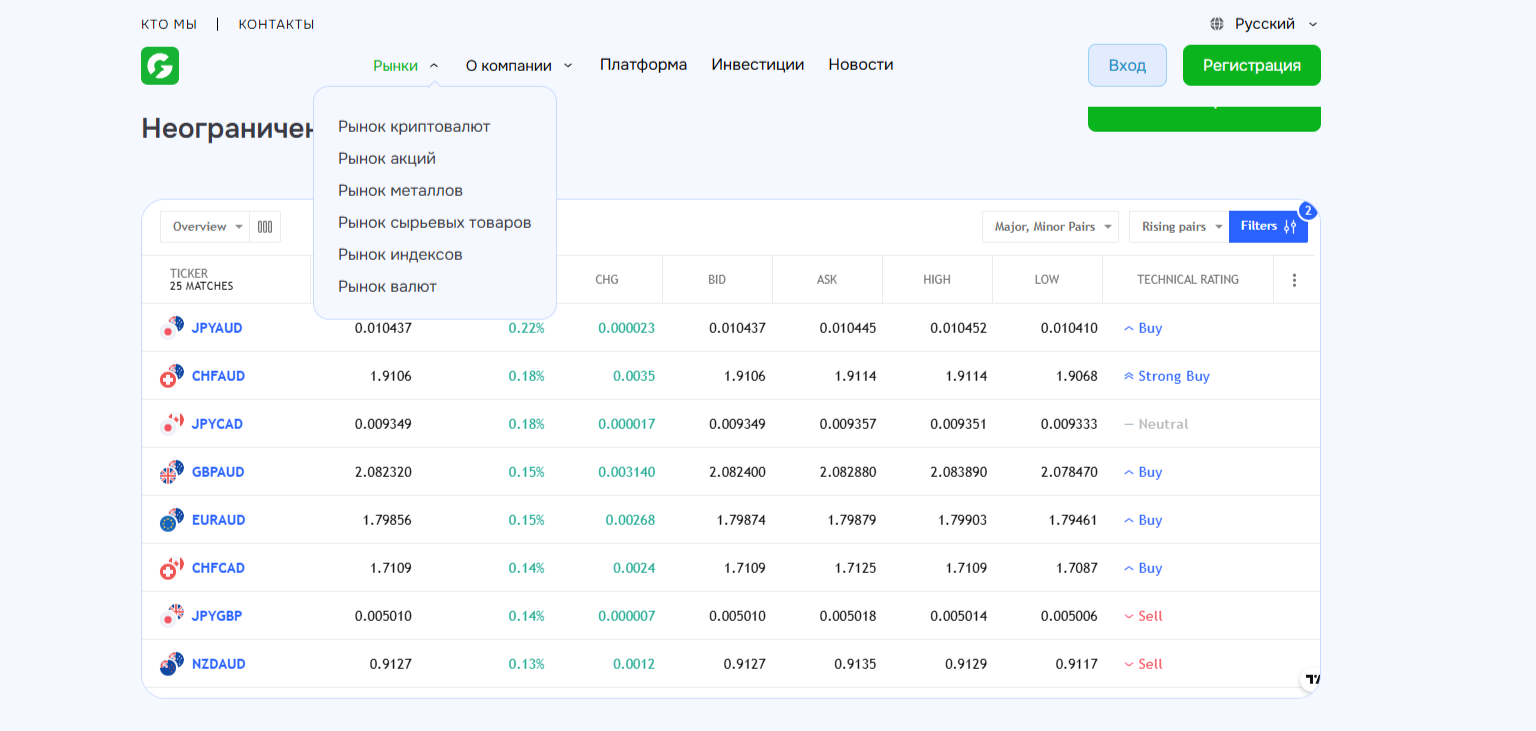This screenshot has height=731, width=1536.
Task: Open the blue Filters button
Action: [x=1268, y=227]
